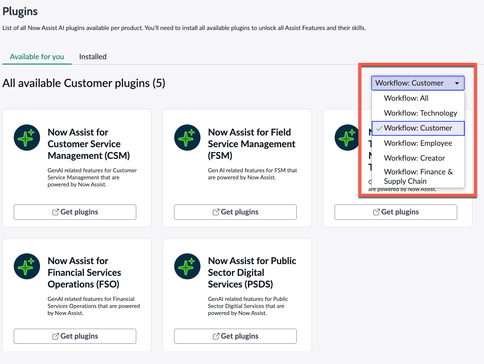Click the external link icon in PSDS Get plugins button
This screenshot has width=484, height=364.
(x=216, y=336)
